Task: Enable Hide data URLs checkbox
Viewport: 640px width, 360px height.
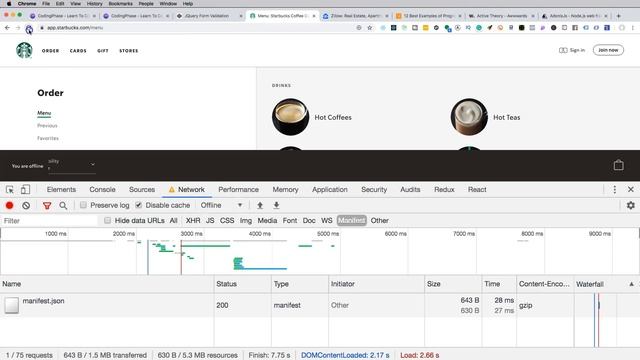Action: tap(107, 220)
